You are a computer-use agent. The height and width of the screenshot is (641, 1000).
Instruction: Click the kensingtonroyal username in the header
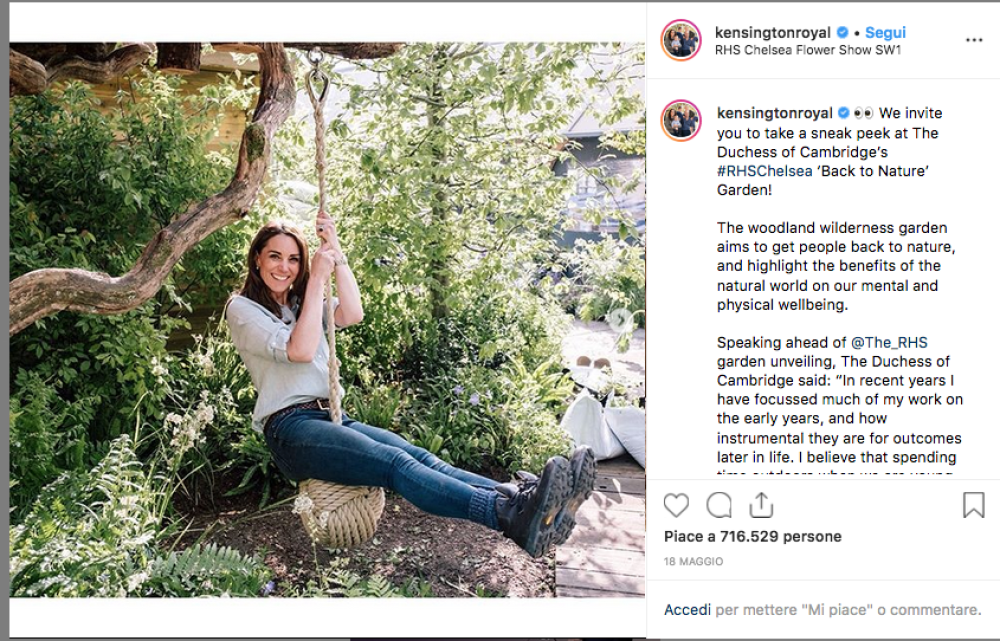(773, 33)
